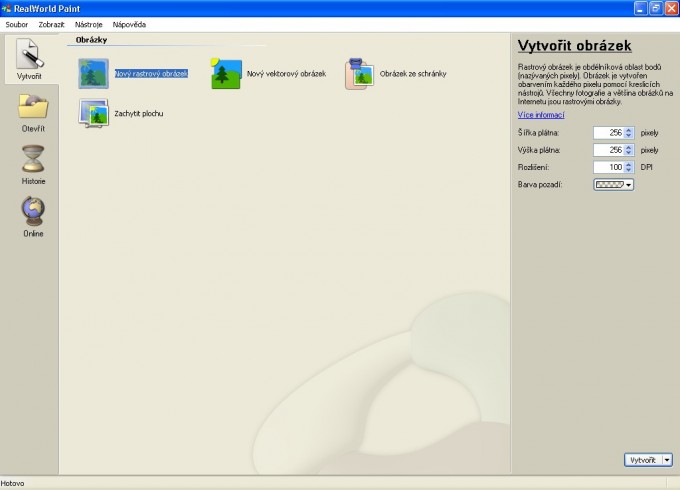The height and width of the screenshot is (490, 680).
Task: Open the Barva pozadí color dropdown
Action: tap(613, 185)
